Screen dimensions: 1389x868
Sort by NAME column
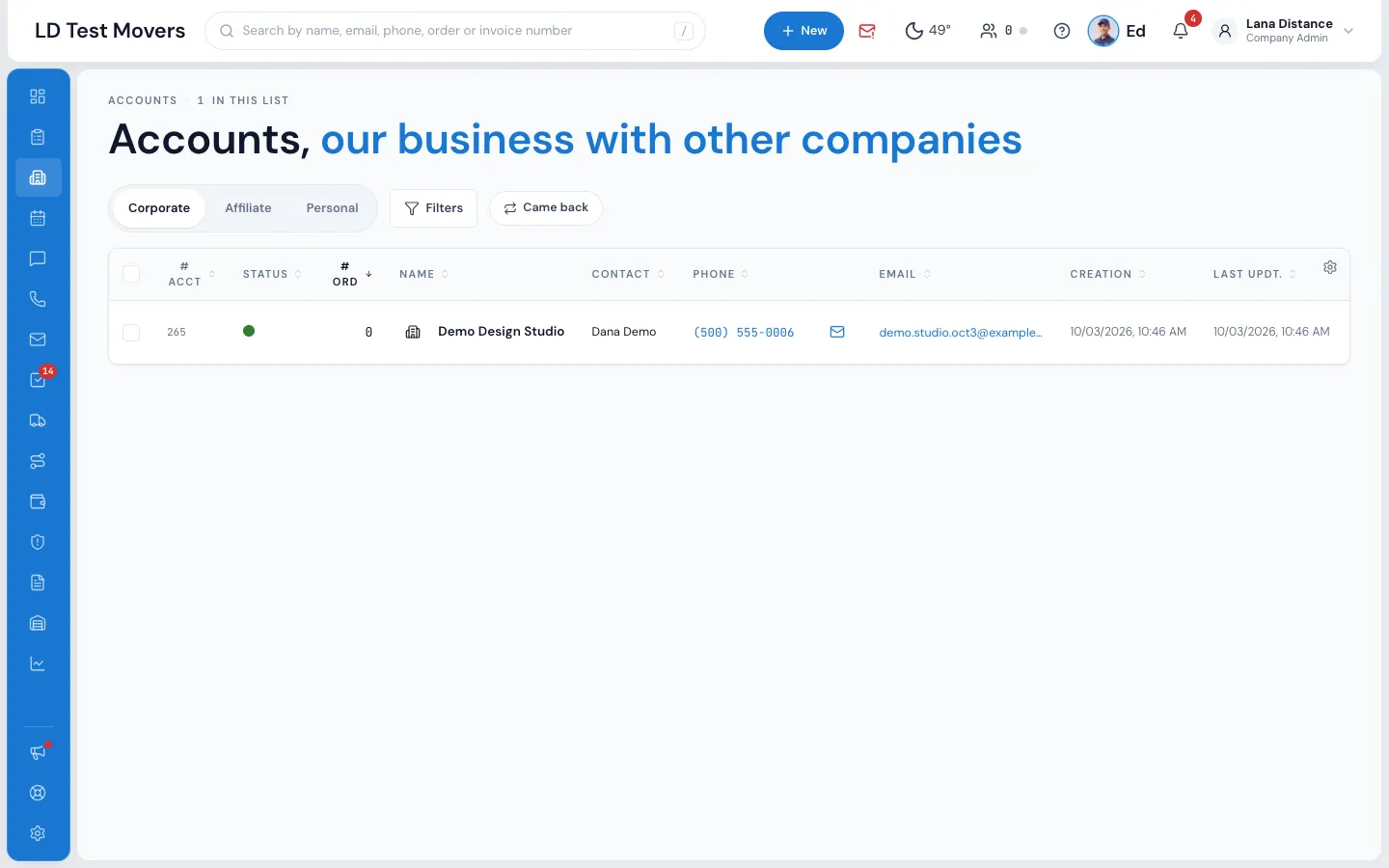tap(423, 274)
